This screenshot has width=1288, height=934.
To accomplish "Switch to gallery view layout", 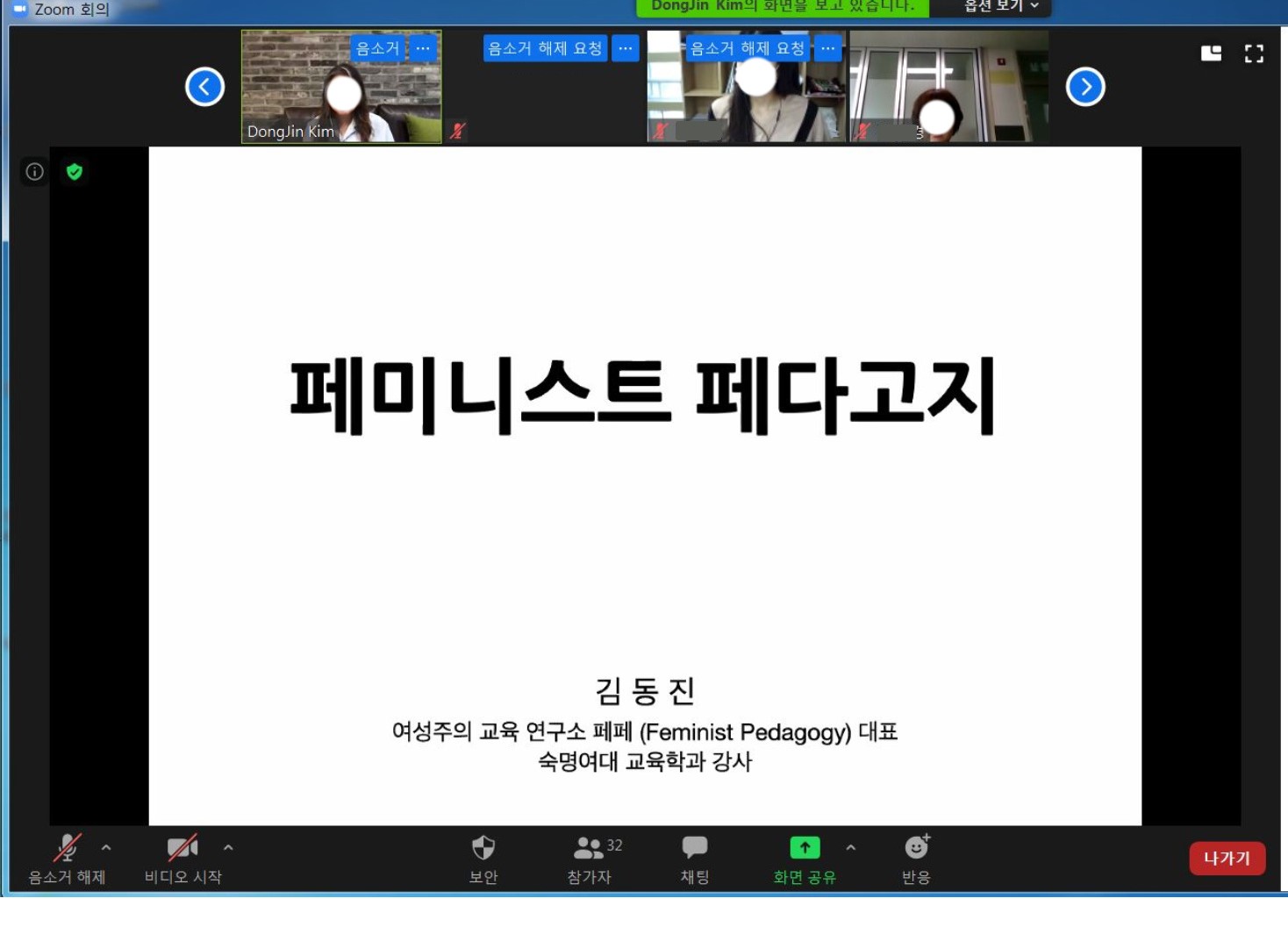I will point(1211,53).
